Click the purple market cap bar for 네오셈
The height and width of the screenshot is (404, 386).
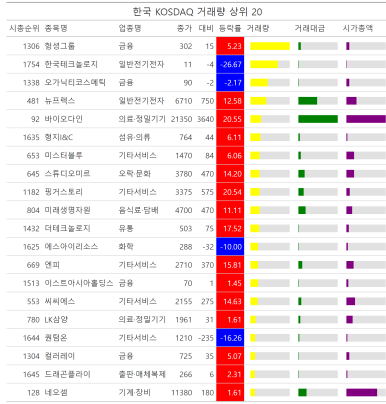point(362,392)
